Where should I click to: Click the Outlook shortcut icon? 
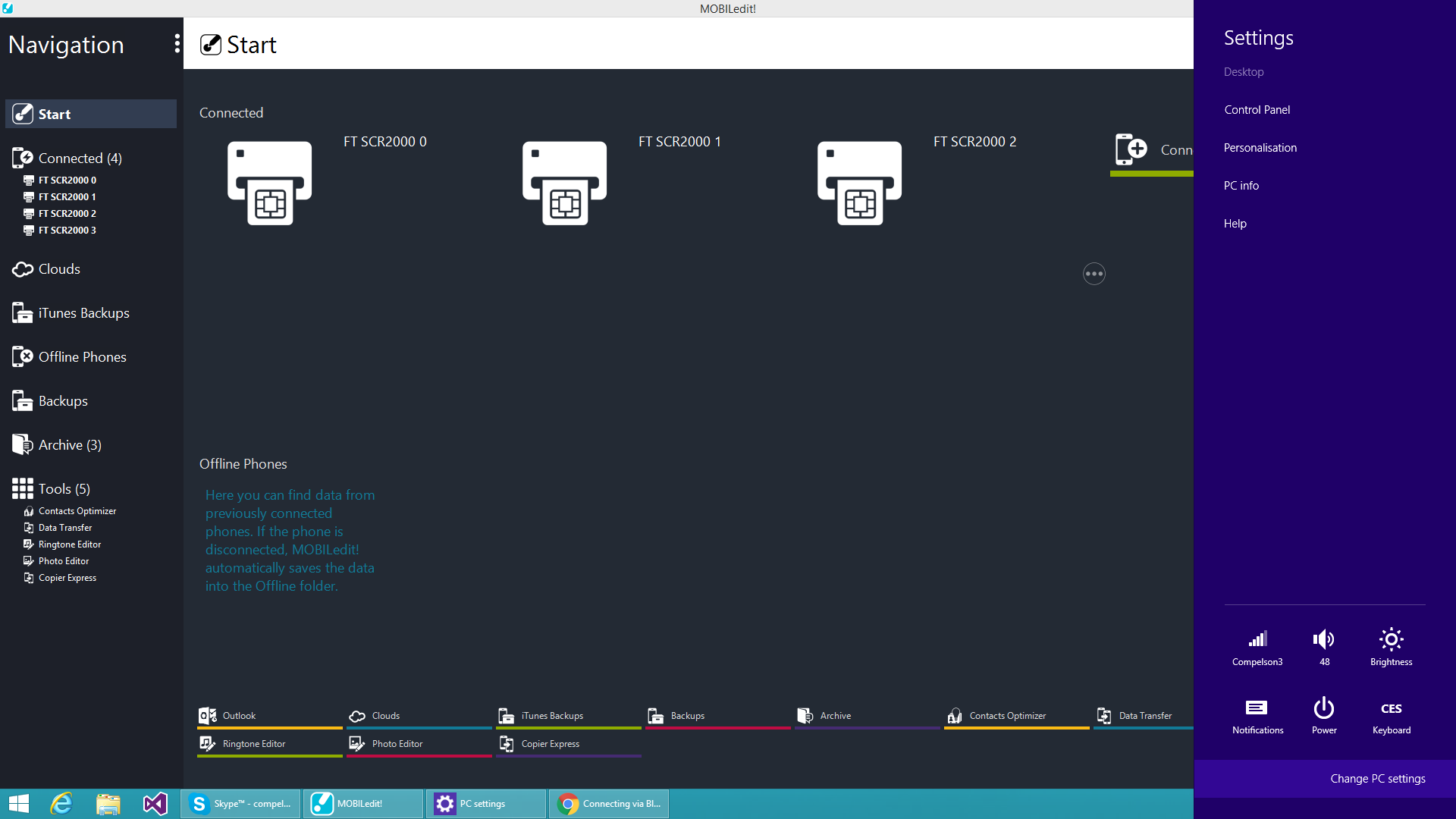[207, 716]
